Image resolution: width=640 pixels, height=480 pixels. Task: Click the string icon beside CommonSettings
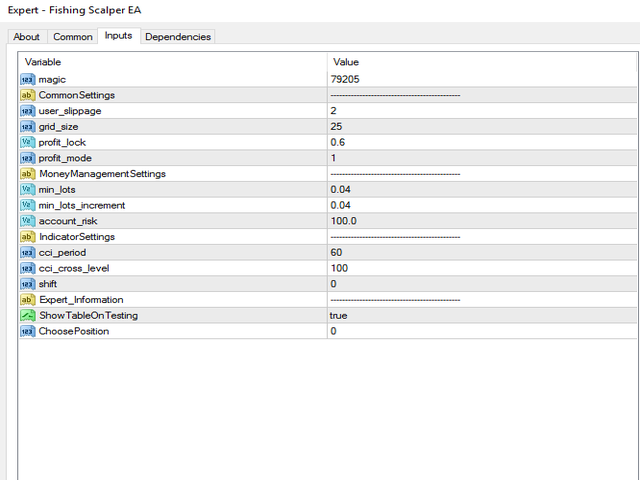(x=27, y=95)
